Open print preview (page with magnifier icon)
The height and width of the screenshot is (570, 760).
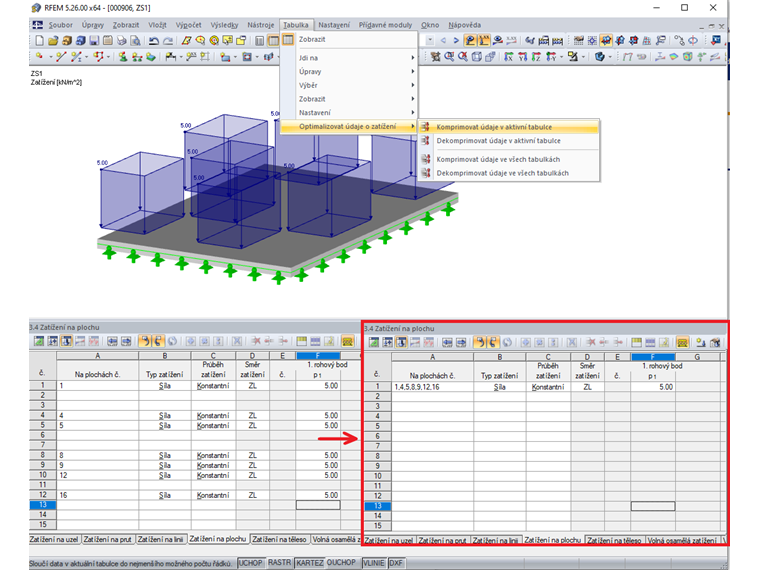[x=135, y=41]
